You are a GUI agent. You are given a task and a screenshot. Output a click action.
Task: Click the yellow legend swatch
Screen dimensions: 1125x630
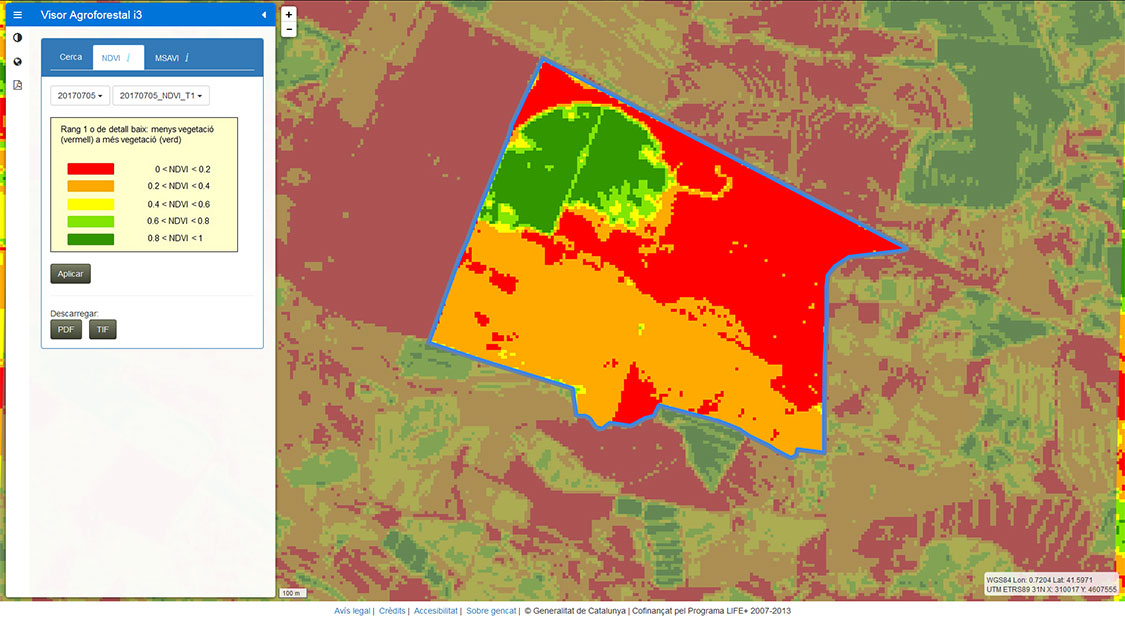(90, 204)
